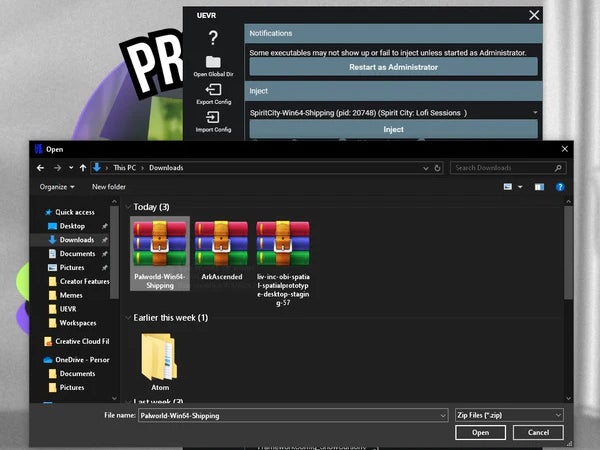Select Documents under Quick access

[x=77, y=253]
